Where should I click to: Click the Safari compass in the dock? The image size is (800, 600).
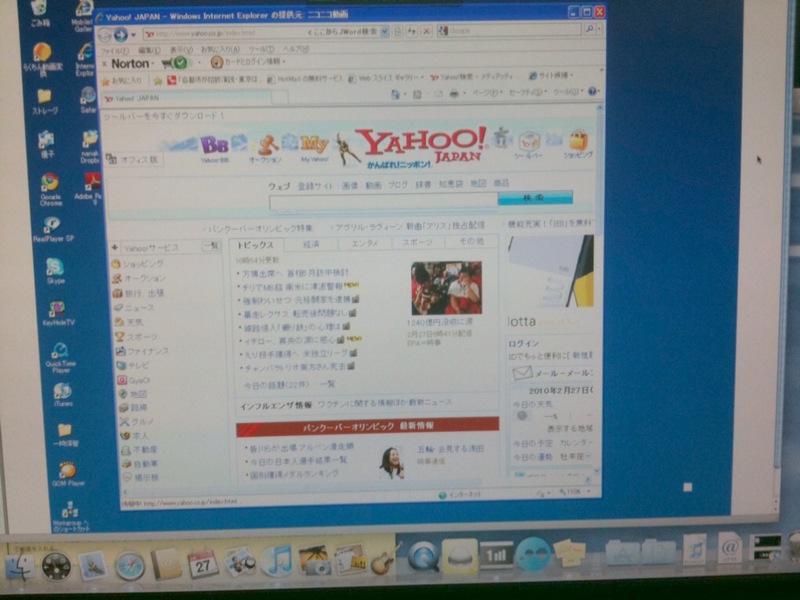[x=129, y=565]
